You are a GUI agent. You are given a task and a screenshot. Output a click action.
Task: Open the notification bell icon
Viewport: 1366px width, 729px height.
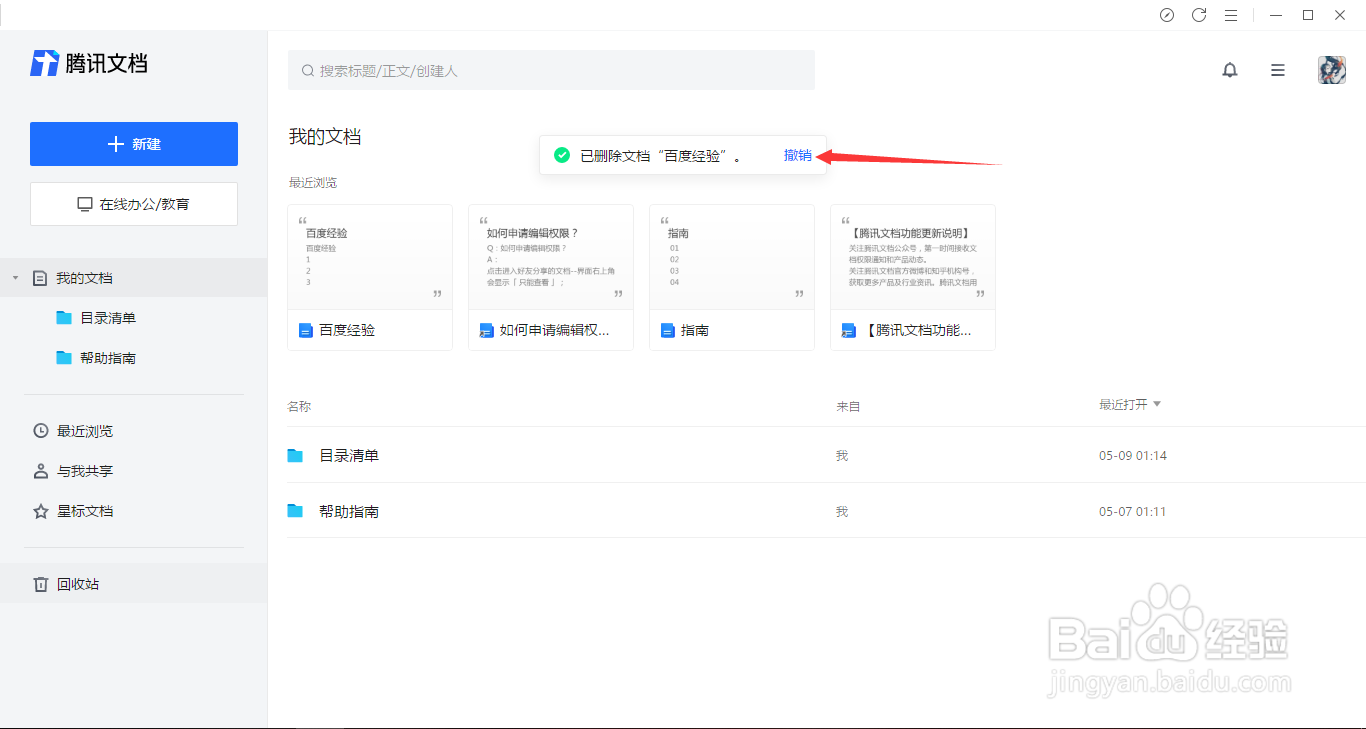click(1230, 70)
